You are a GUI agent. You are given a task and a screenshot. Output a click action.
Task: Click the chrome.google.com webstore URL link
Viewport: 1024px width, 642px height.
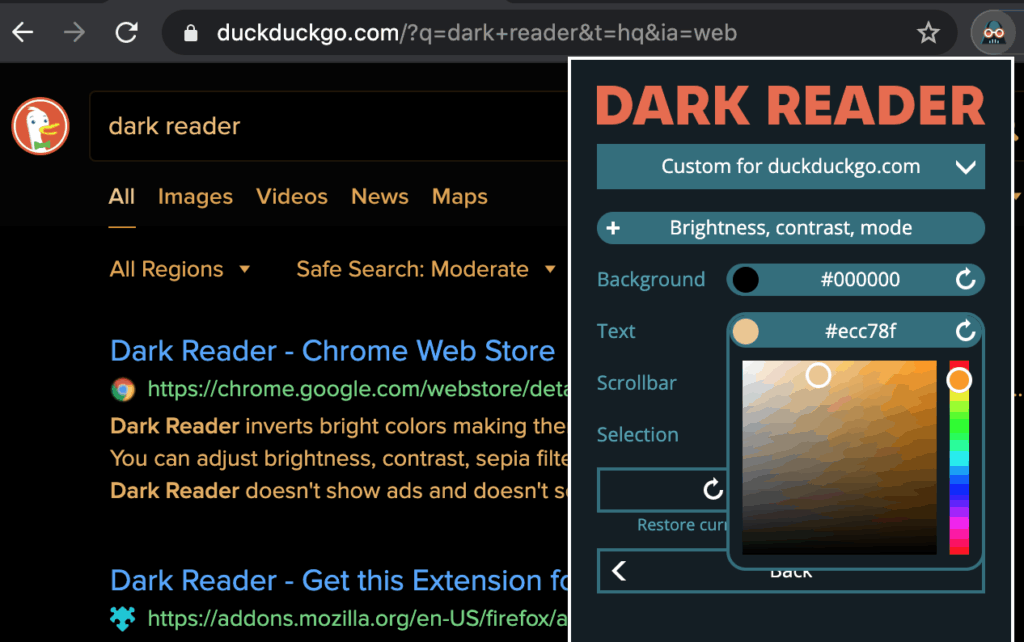coord(358,389)
